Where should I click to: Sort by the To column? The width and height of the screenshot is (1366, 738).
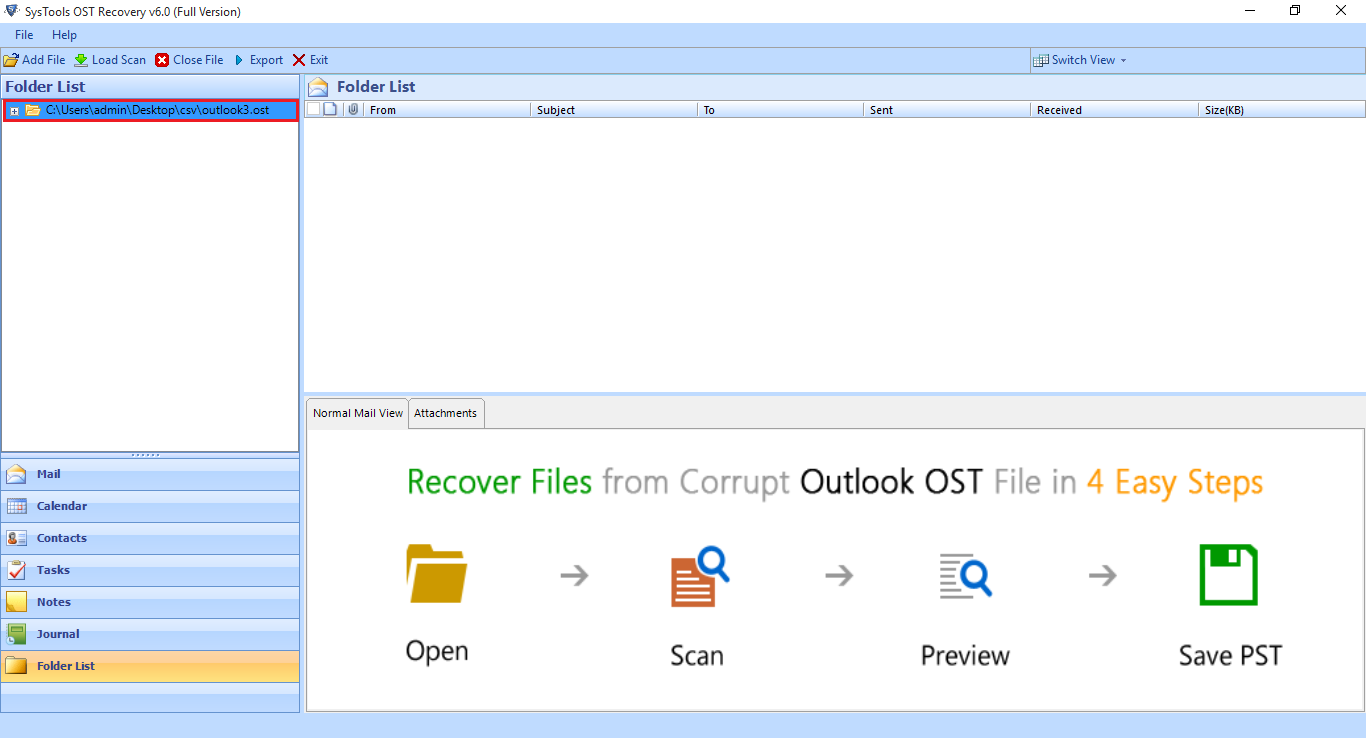[x=780, y=110]
